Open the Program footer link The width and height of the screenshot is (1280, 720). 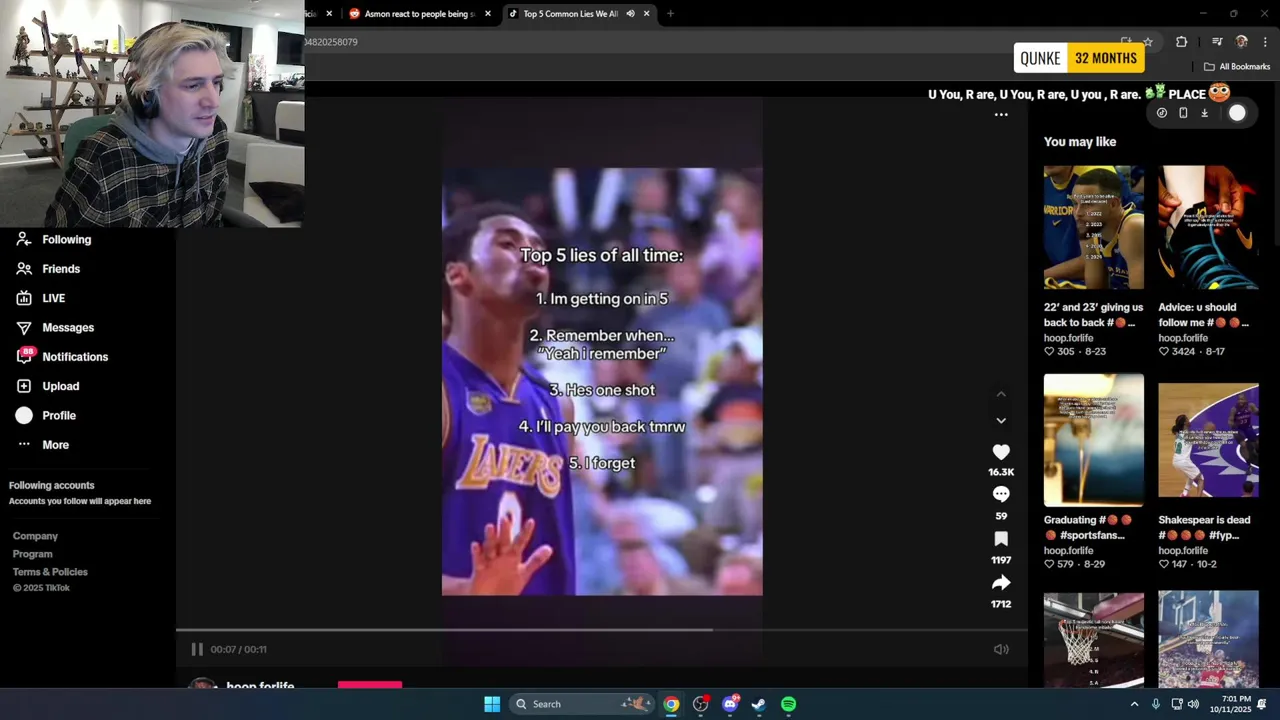pyautogui.click(x=32, y=554)
